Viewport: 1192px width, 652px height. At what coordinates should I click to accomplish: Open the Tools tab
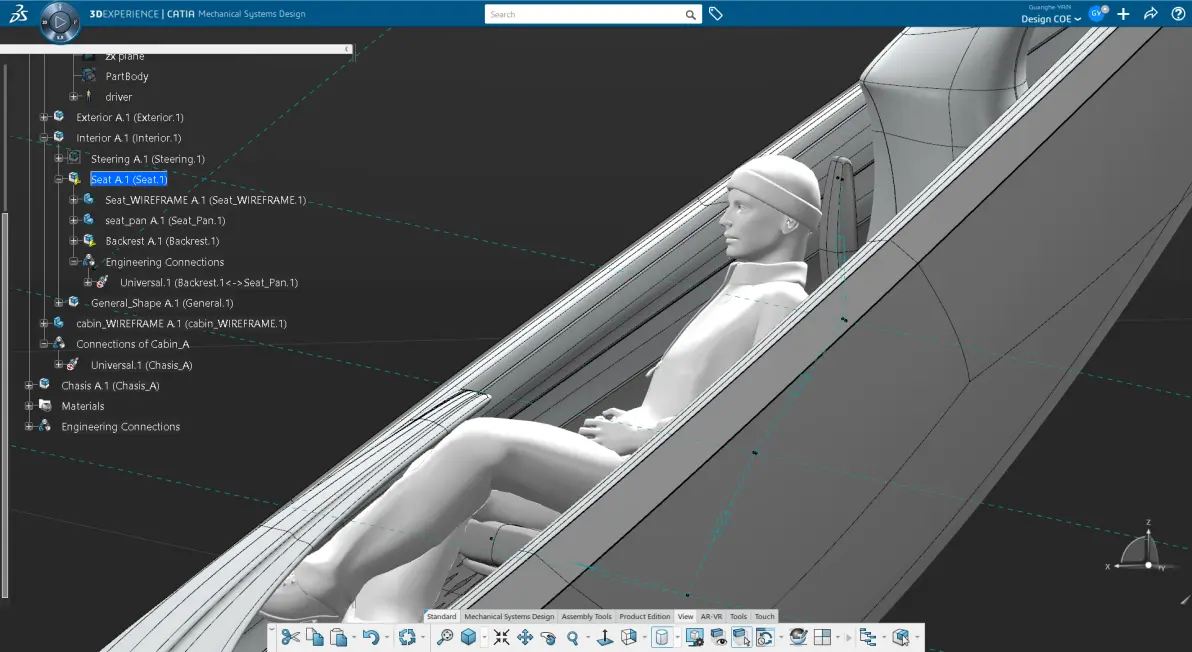click(x=738, y=616)
